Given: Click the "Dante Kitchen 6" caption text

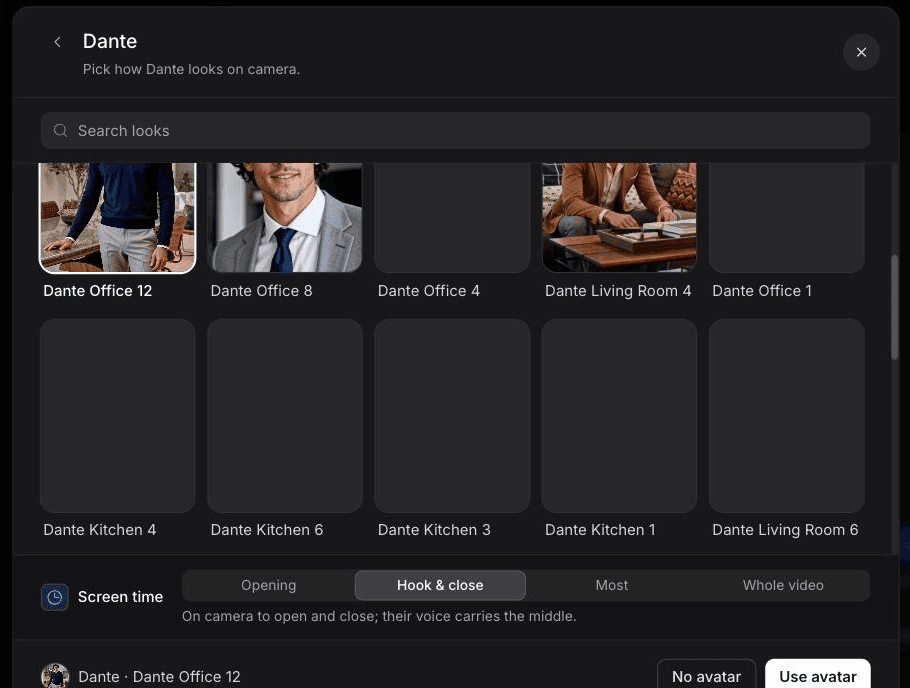Looking at the screenshot, I should point(266,530).
